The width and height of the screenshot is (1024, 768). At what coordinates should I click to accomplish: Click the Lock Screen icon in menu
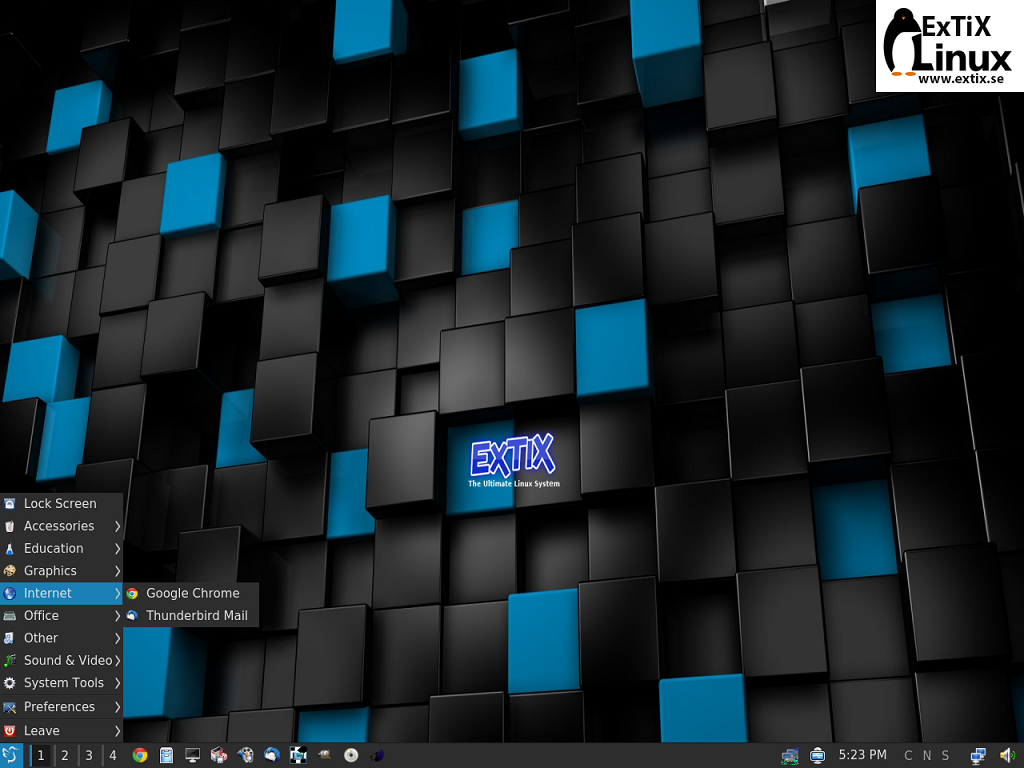pyautogui.click(x=10, y=504)
